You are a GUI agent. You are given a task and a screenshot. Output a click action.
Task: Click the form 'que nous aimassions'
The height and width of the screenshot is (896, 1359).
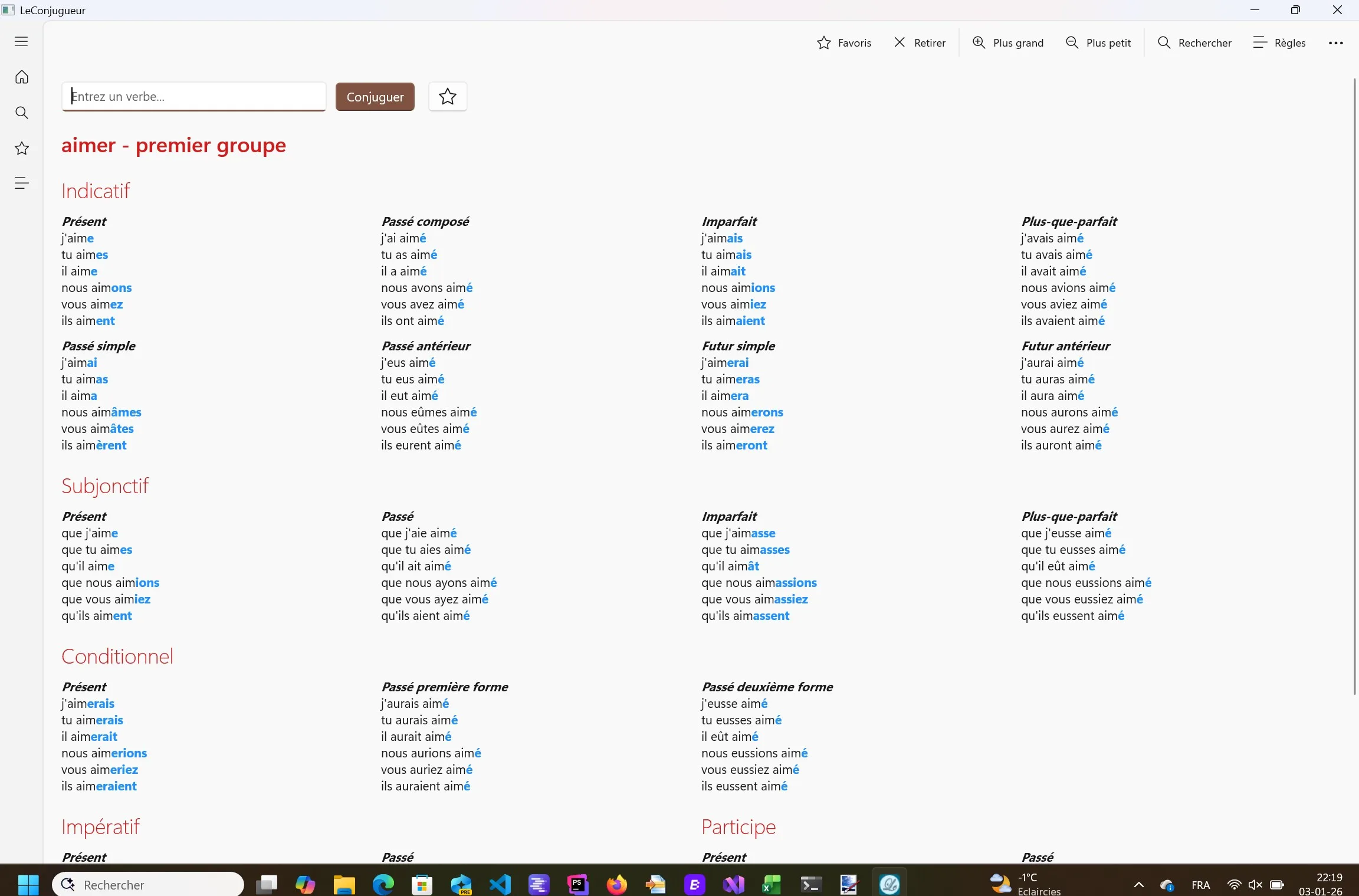click(x=759, y=583)
